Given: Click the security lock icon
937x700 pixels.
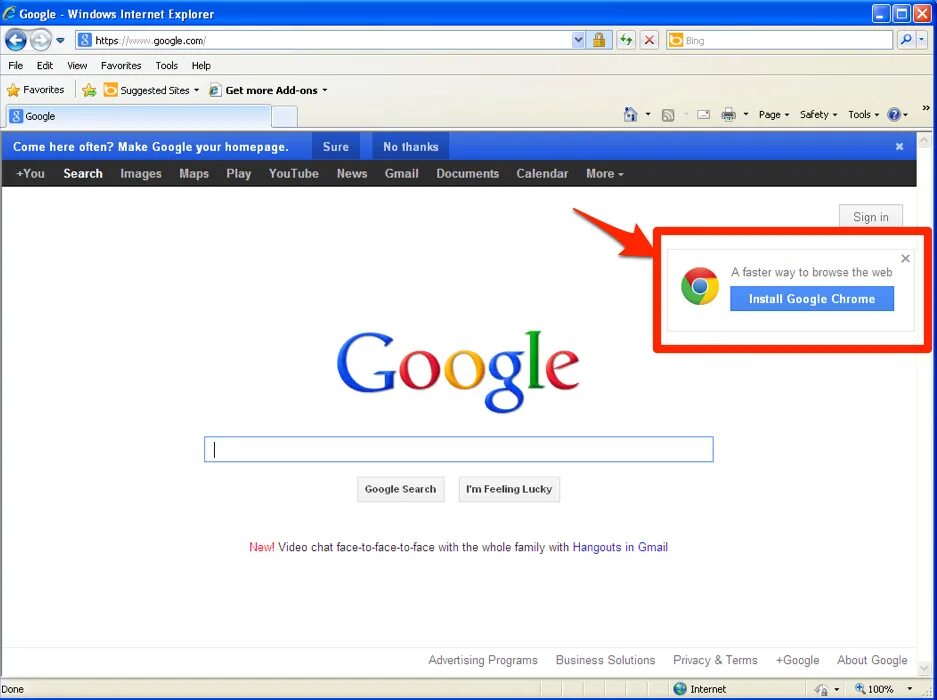Looking at the screenshot, I should tap(598, 41).
